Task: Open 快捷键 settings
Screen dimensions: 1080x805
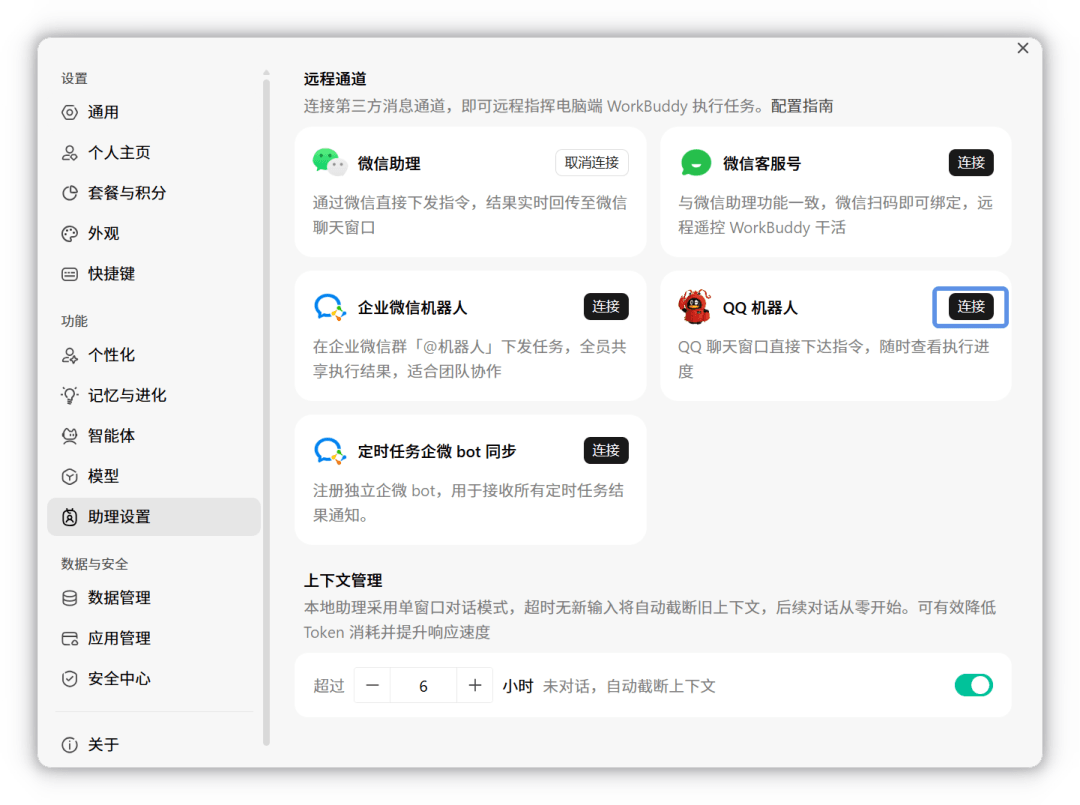Action: point(154,274)
